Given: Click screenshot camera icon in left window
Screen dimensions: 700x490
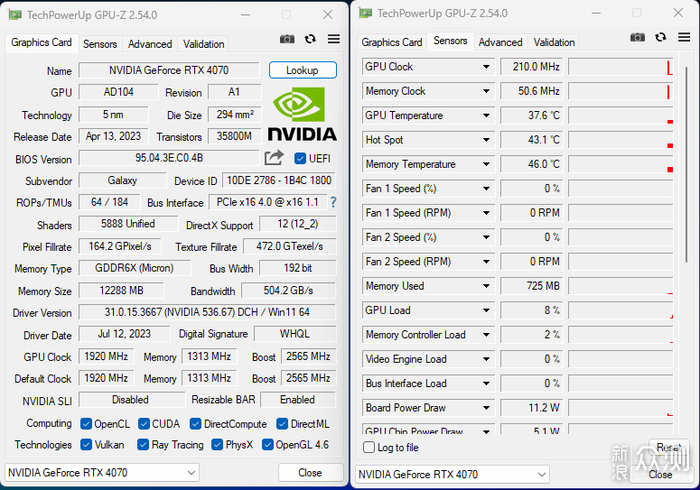Looking at the screenshot, I should [x=287, y=39].
